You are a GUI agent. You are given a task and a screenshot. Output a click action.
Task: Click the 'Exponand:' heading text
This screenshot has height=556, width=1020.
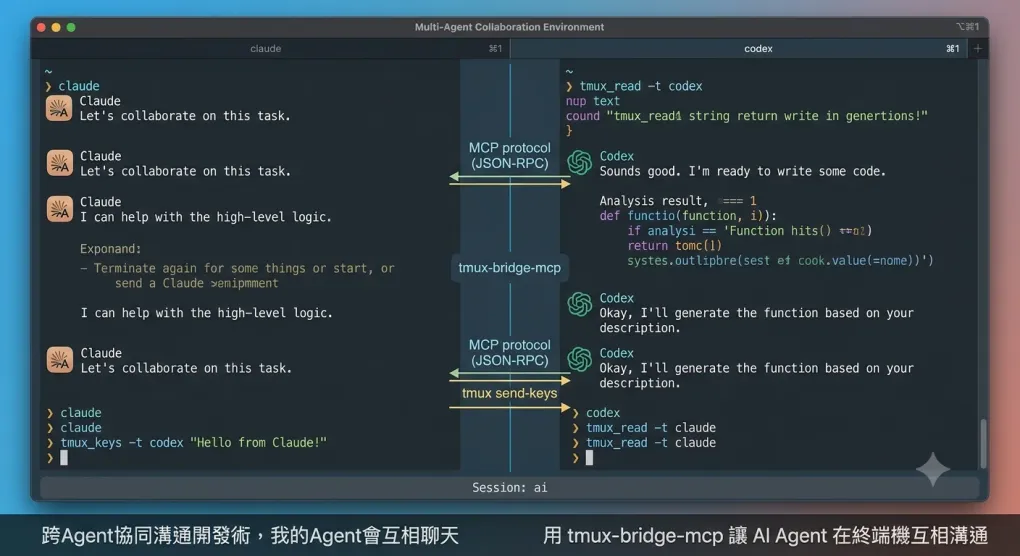[x=111, y=249]
